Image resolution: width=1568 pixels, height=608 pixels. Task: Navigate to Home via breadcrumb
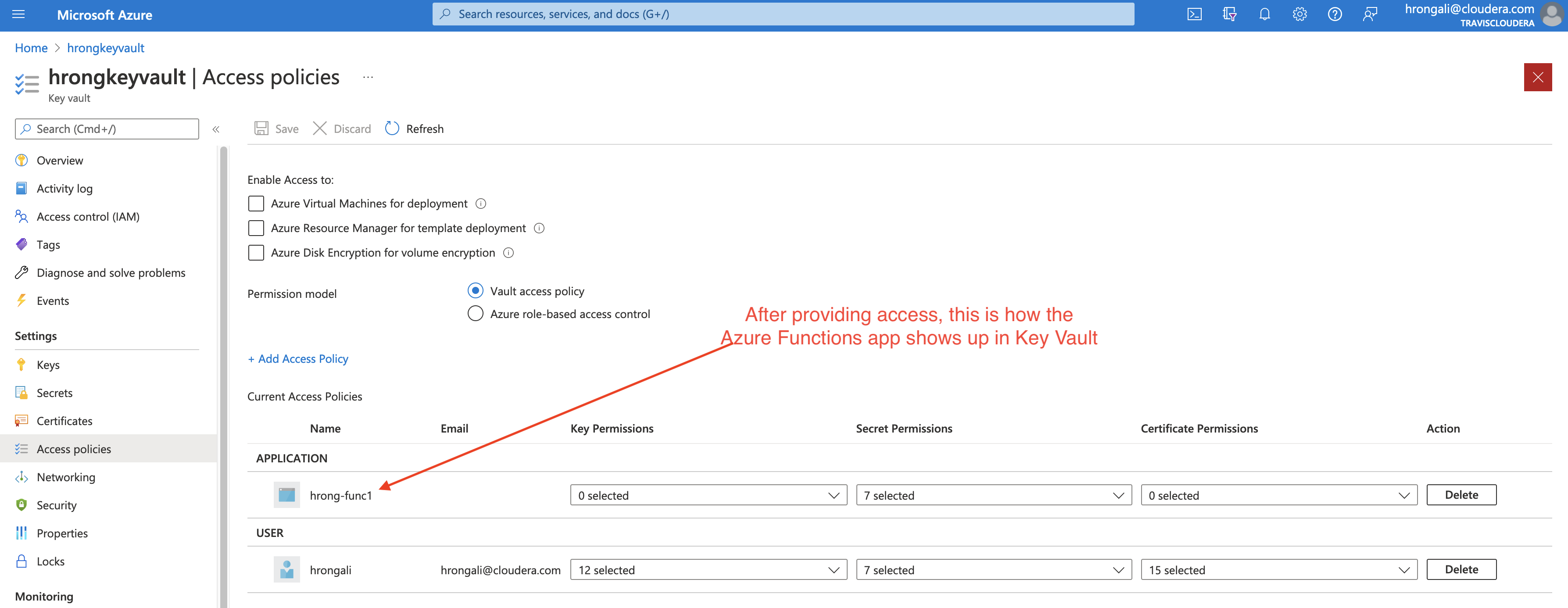pyautogui.click(x=31, y=47)
